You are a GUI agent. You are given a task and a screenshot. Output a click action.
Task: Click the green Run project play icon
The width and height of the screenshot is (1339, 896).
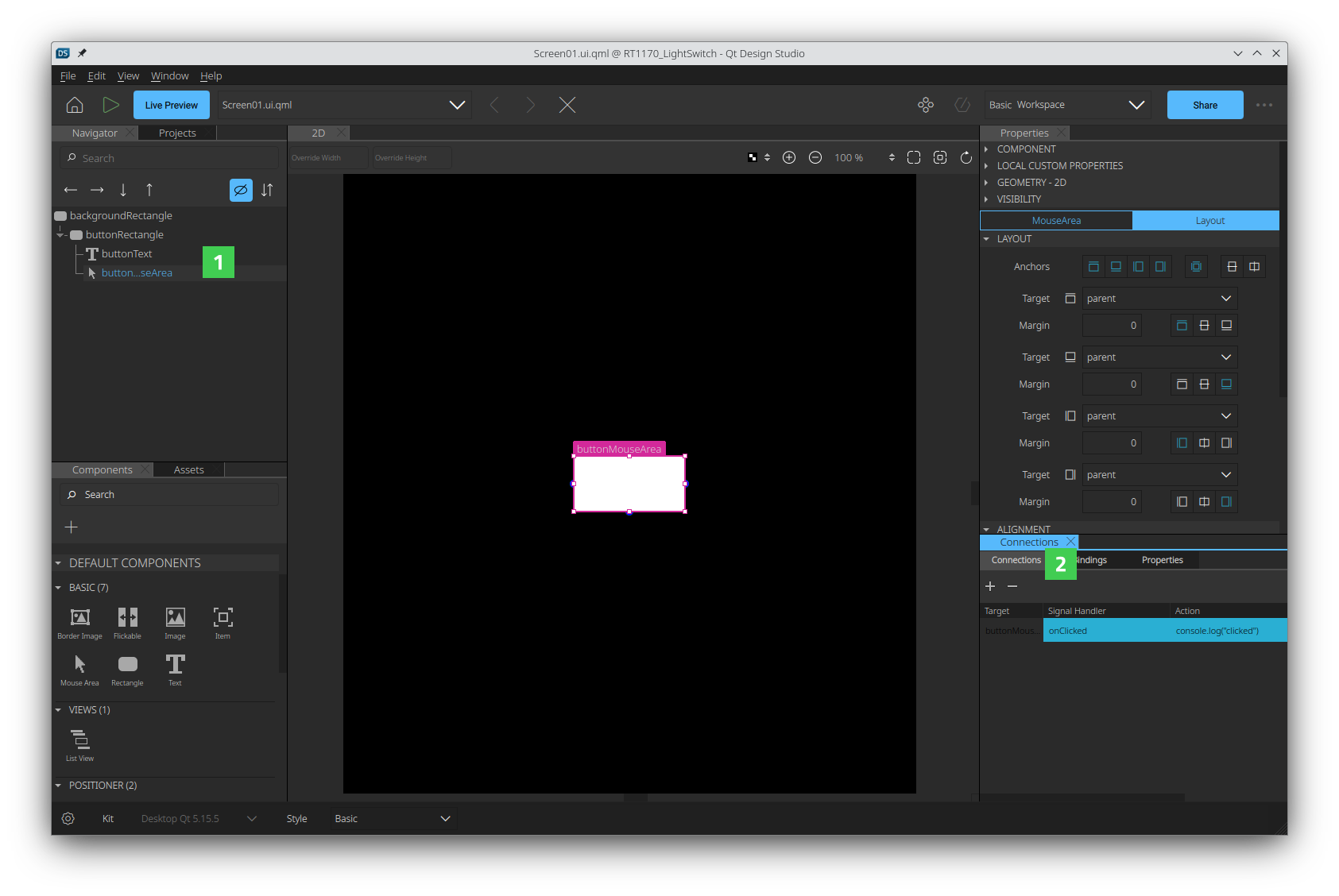click(110, 105)
